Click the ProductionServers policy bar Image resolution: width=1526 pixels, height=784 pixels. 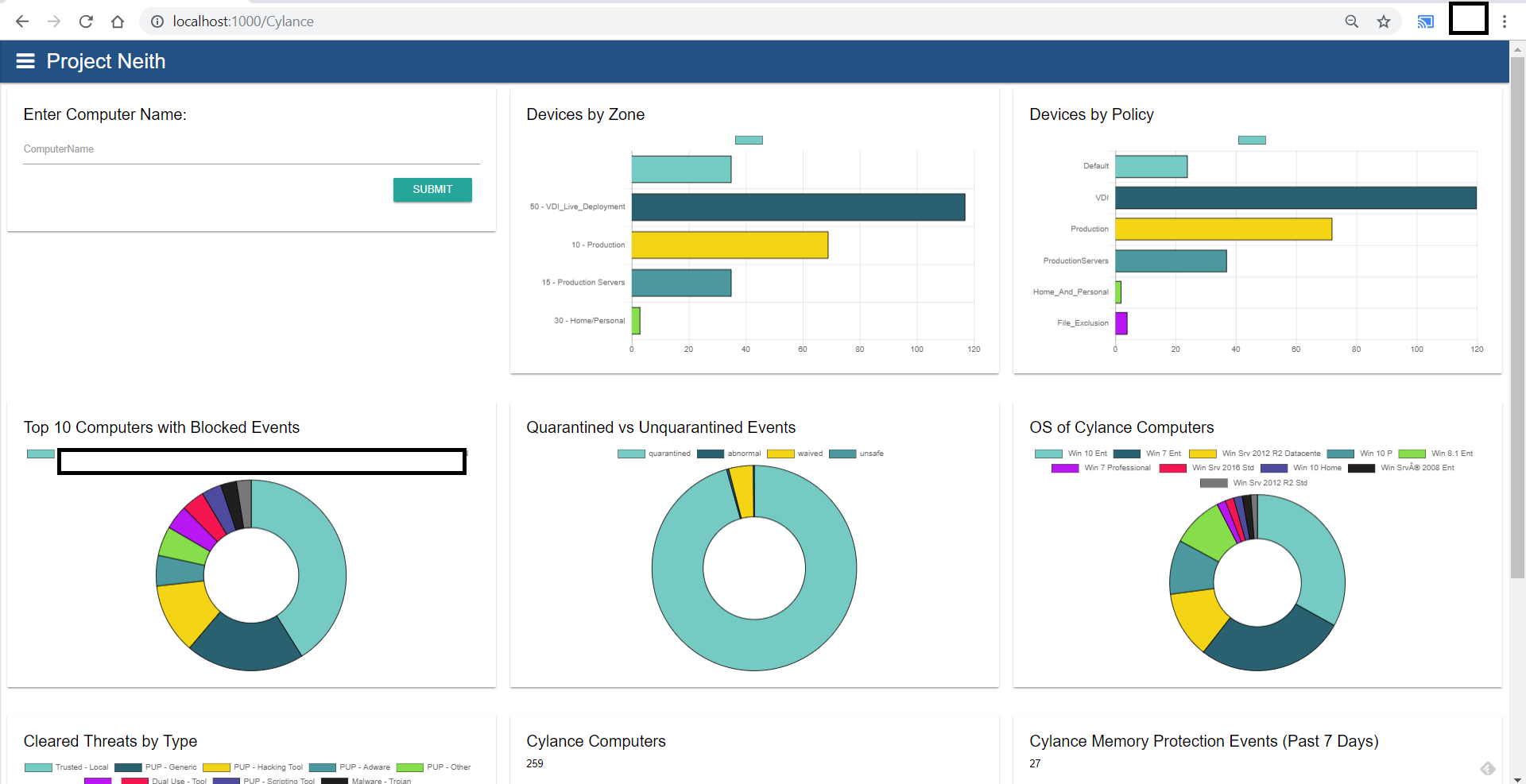pyautogui.click(x=1171, y=261)
